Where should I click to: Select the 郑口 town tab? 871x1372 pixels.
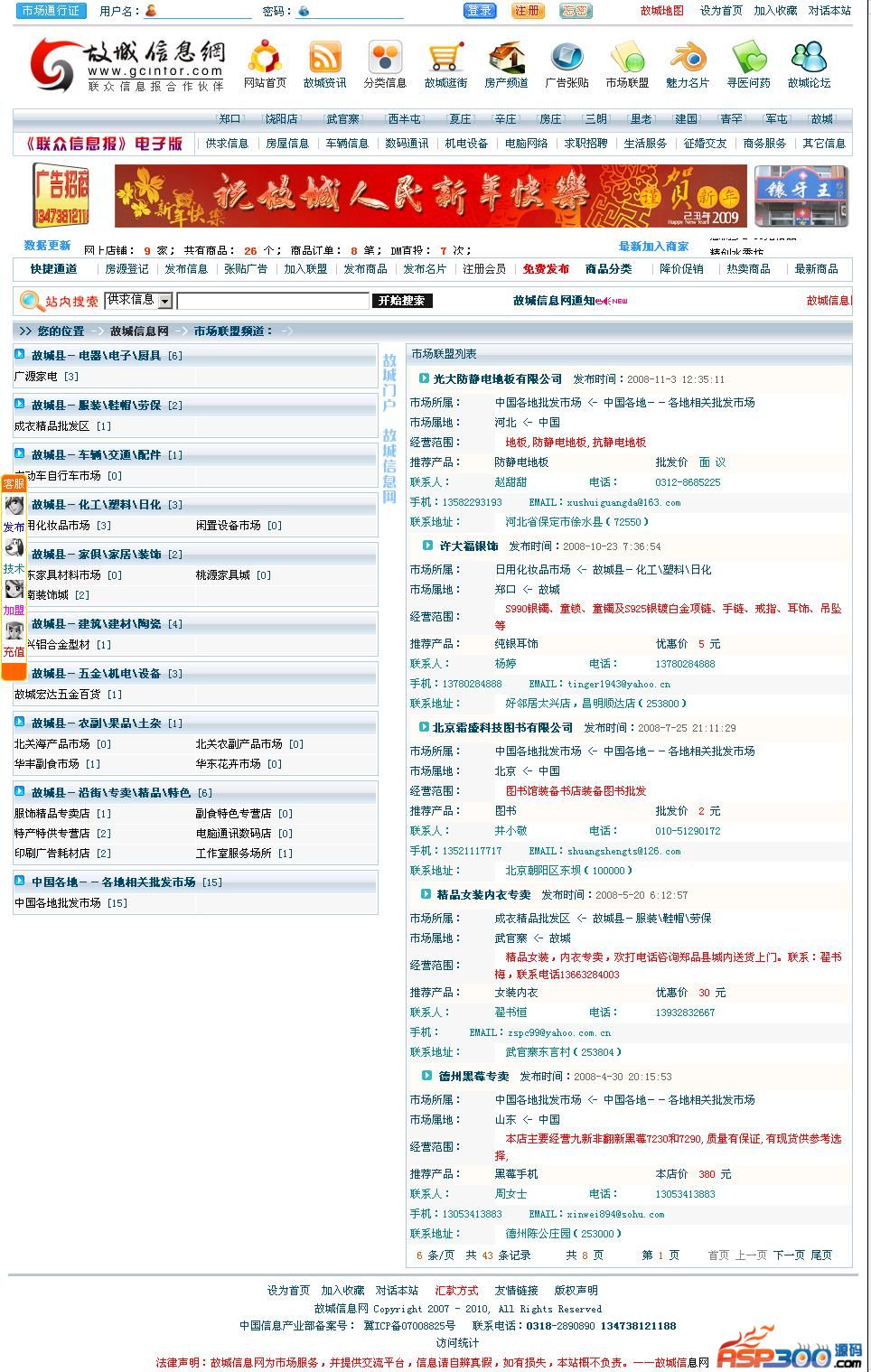(x=230, y=118)
